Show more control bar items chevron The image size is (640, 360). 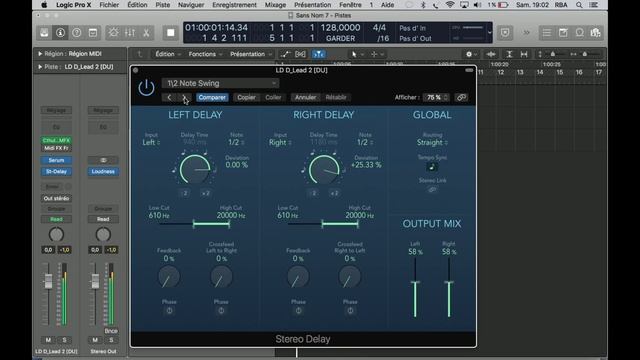point(527,33)
